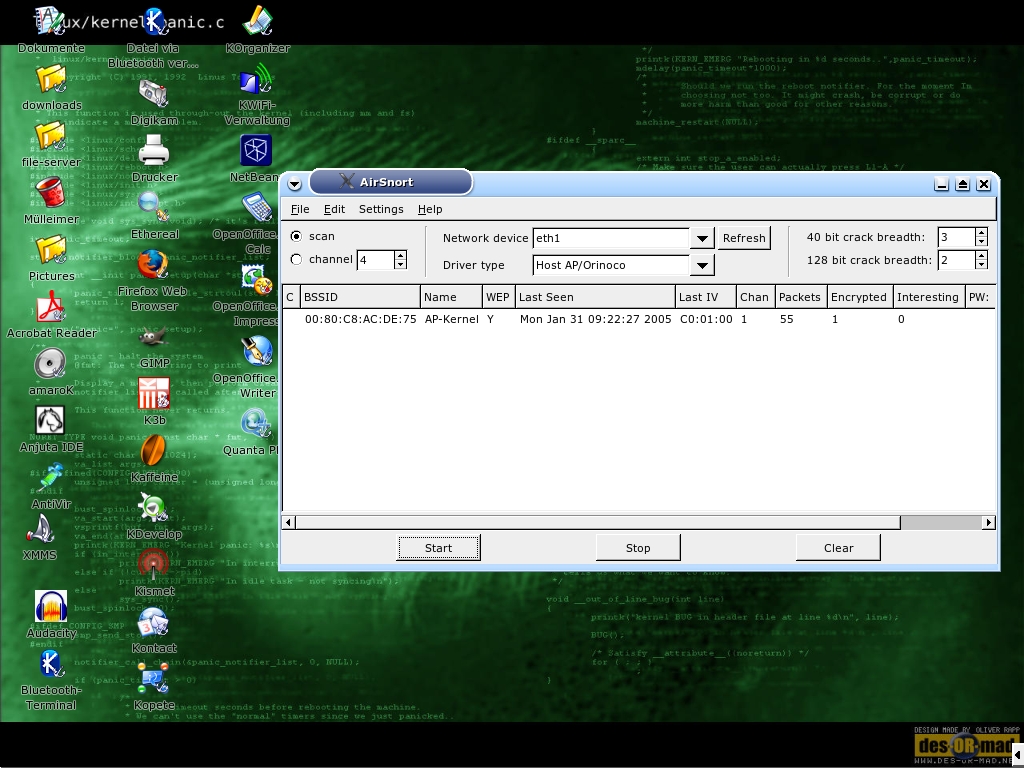Sort by Interesting column header
The image size is (1024, 768).
coord(928,297)
